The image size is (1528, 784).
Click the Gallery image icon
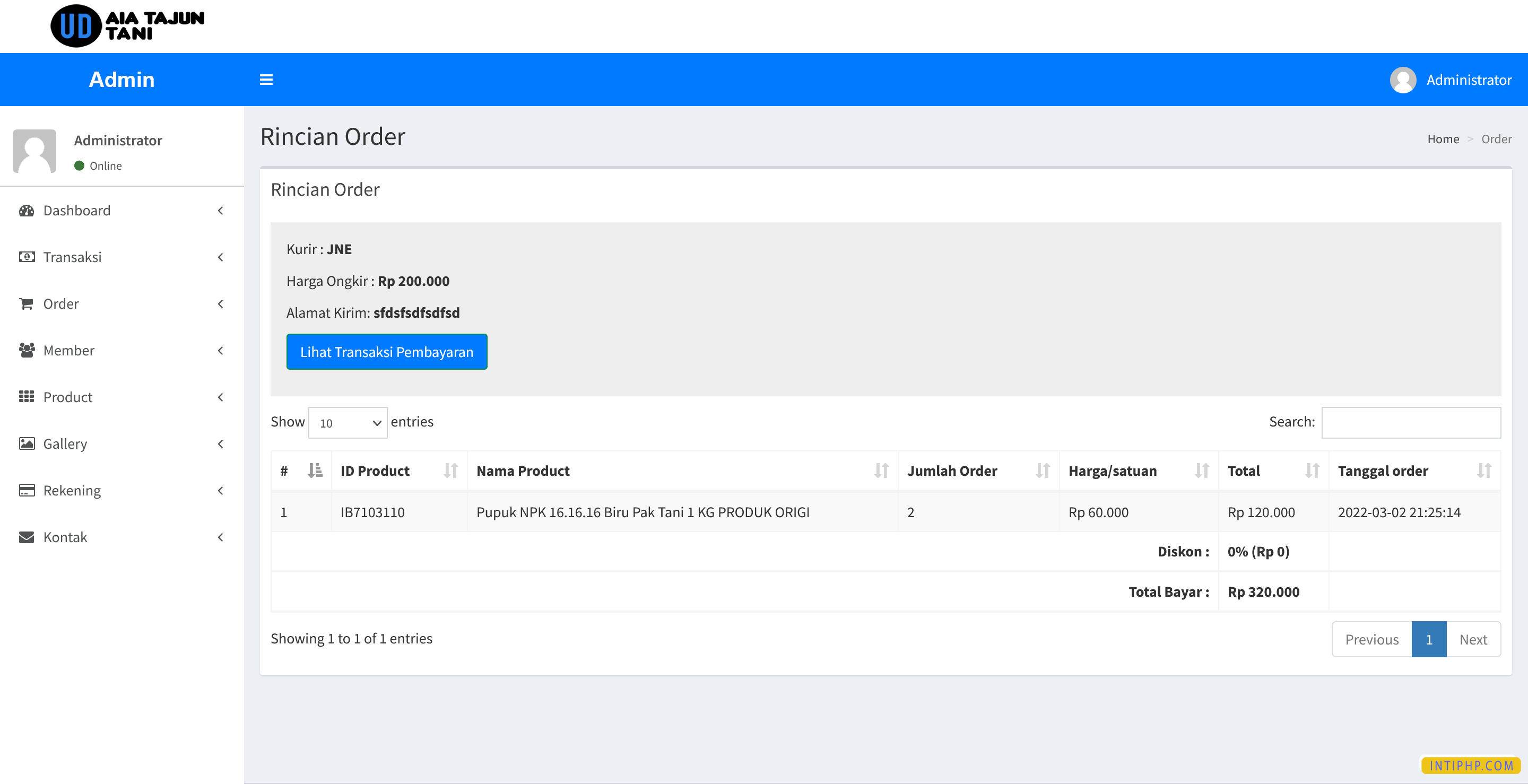click(27, 443)
